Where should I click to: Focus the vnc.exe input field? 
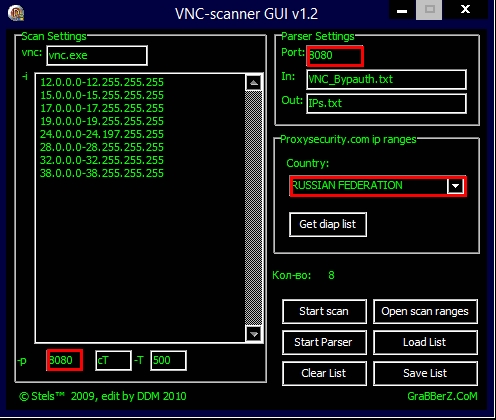coord(97,55)
